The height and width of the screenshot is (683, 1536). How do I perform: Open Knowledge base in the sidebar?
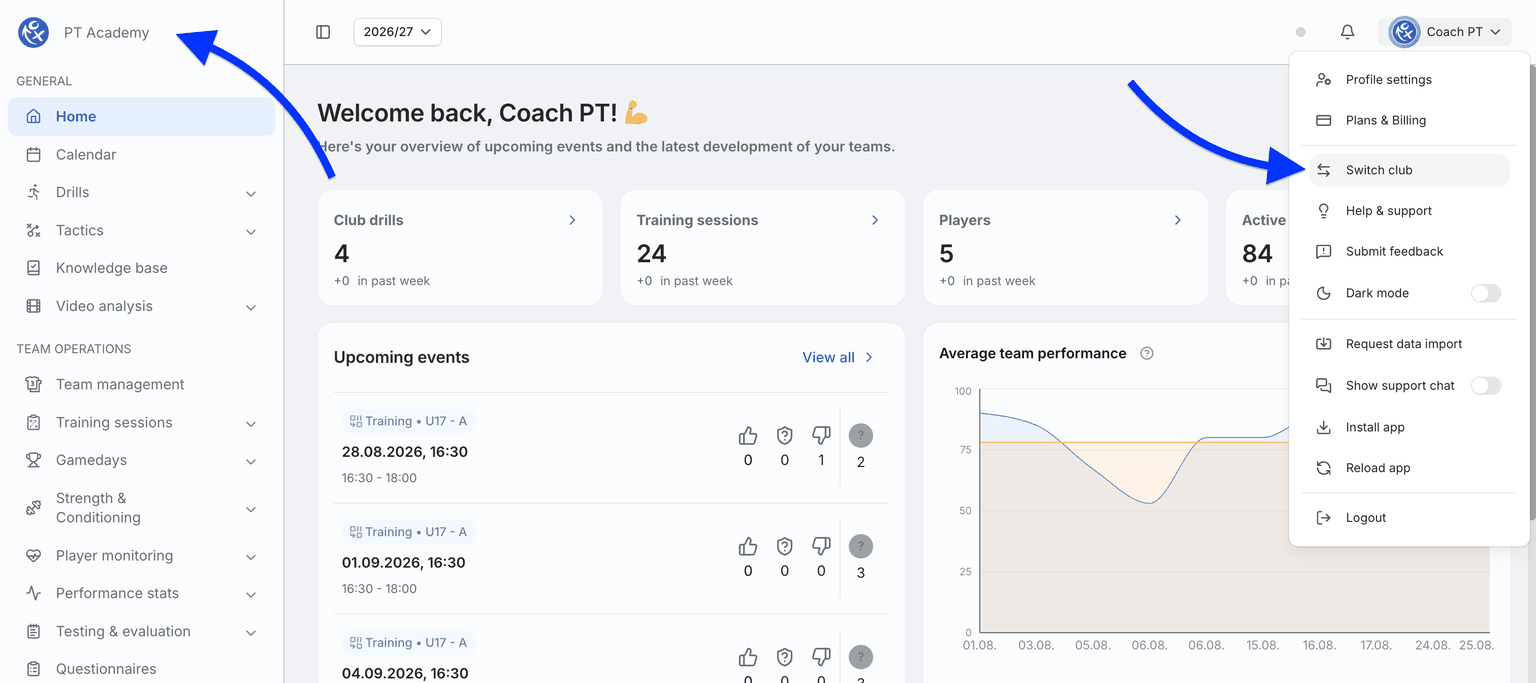(x=141, y=268)
